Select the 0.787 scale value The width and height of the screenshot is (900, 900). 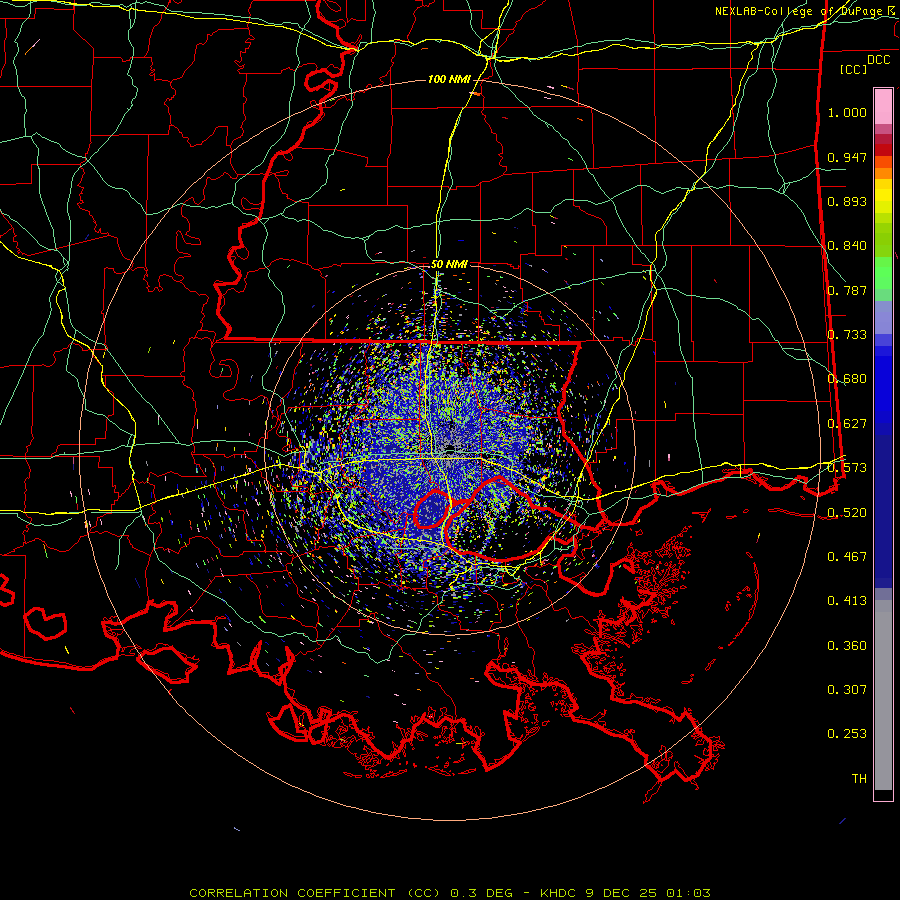pos(847,290)
